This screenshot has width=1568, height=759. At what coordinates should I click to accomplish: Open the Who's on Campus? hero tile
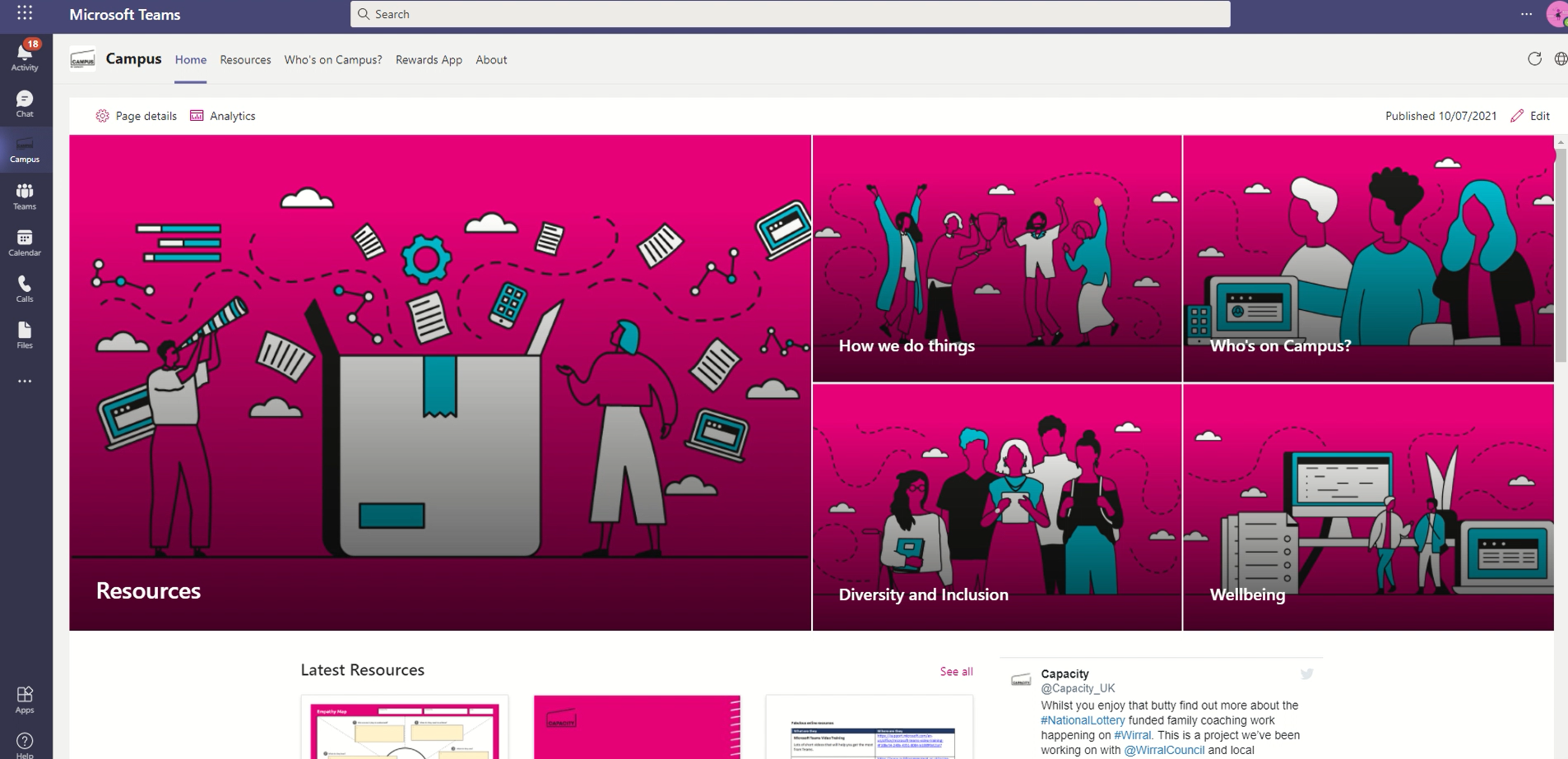click(1368, 258)
